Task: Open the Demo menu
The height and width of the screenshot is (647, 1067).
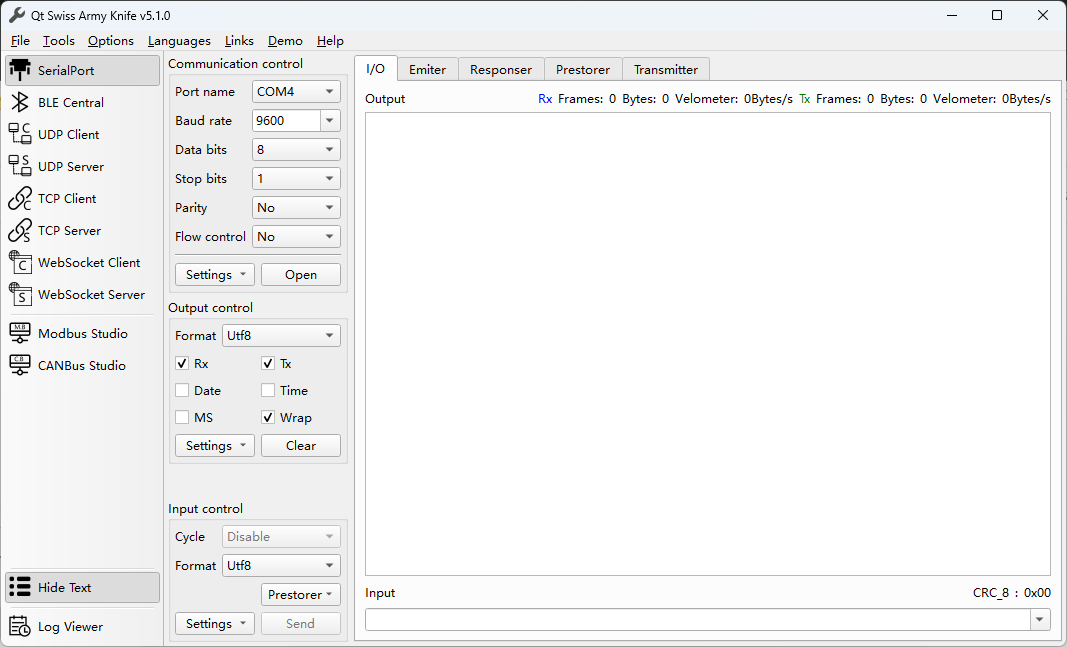Action: (284, 41)
